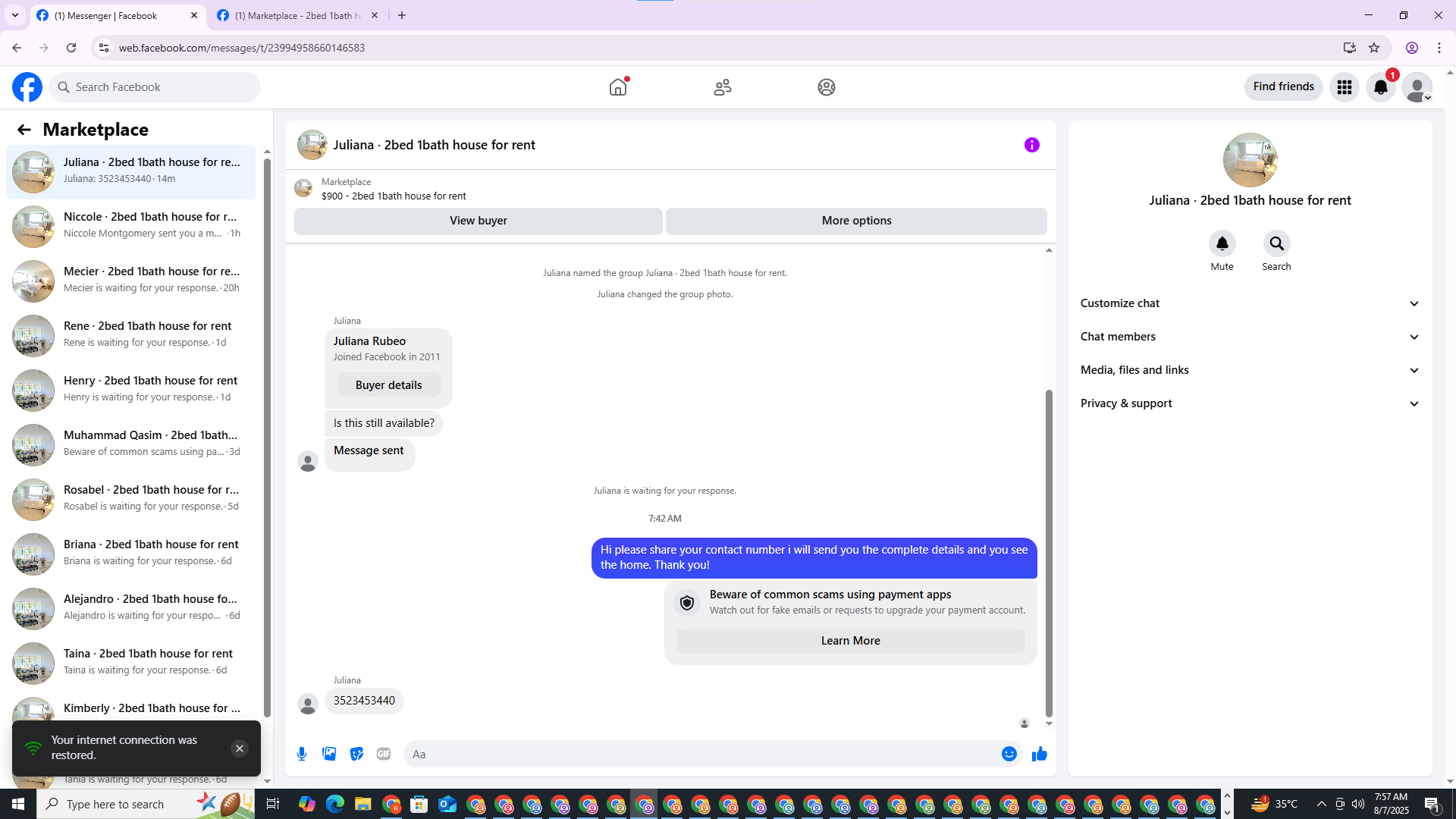Open conversation information purple icon
The width and height of the screenshot is (1456, 819).
[x=1032, y=145]
